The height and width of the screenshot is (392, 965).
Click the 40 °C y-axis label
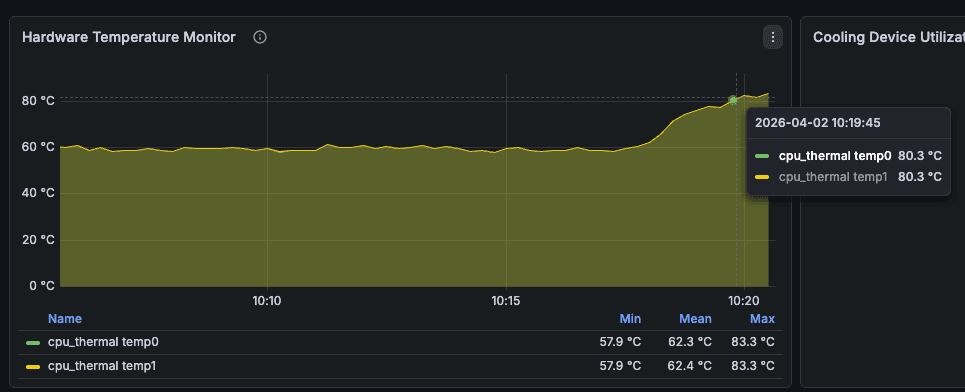tap(39, 193)
